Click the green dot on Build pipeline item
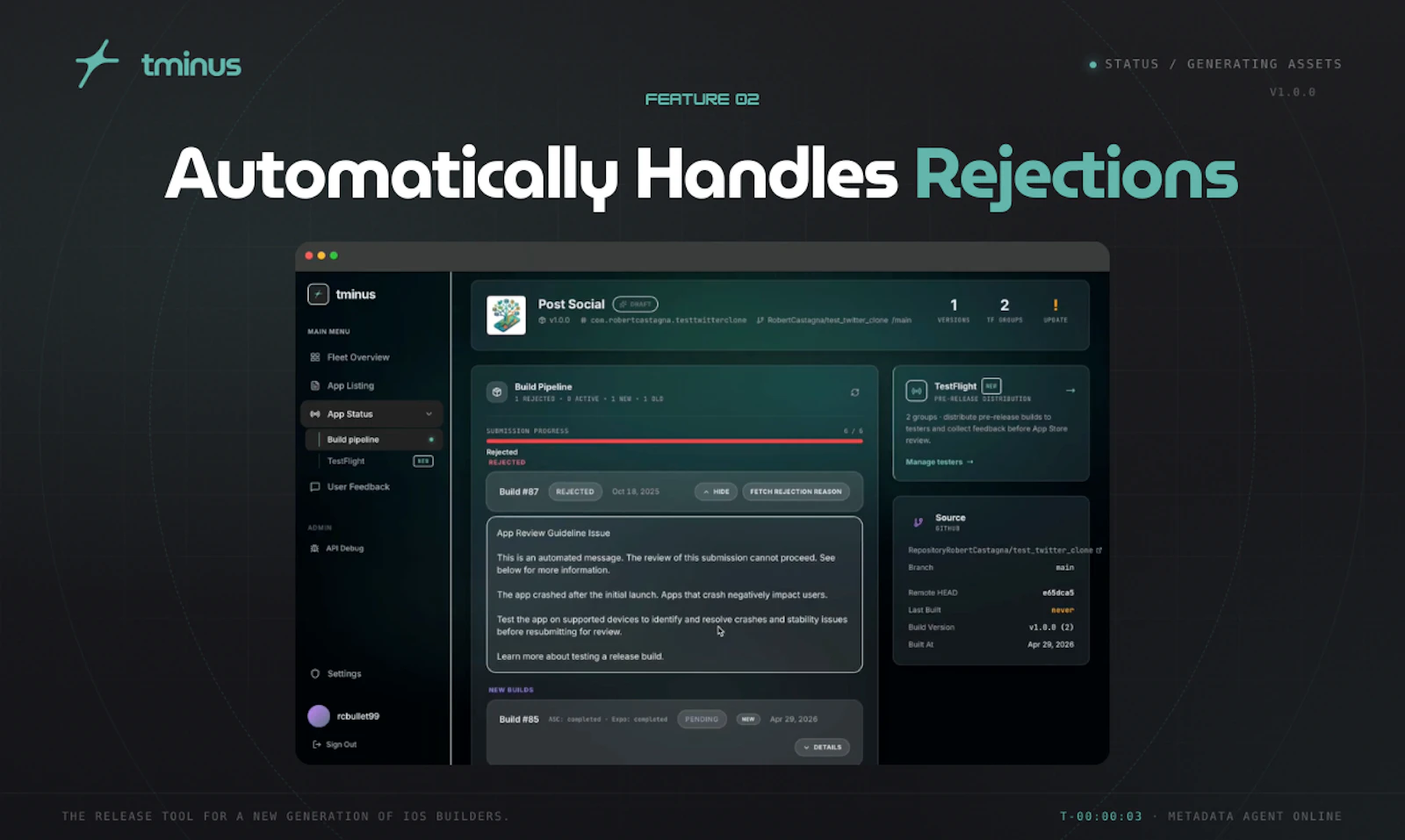 click(431, 440)
